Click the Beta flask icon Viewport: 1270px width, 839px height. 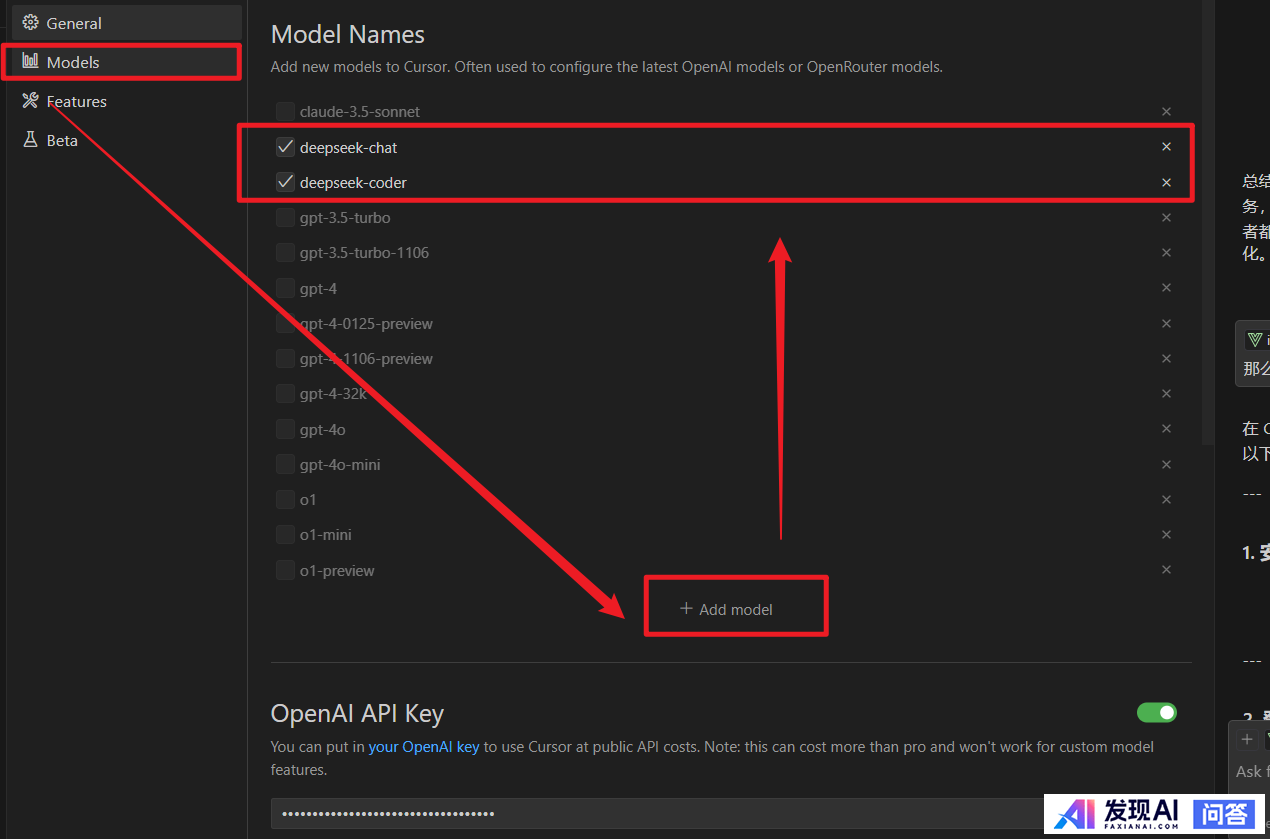[x=30, y=140]
